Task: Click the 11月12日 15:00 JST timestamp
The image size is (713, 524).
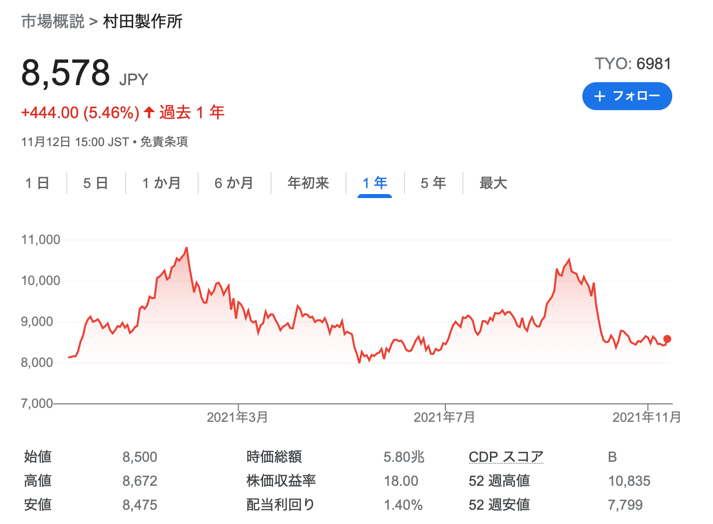Action: tap(75, 142)
